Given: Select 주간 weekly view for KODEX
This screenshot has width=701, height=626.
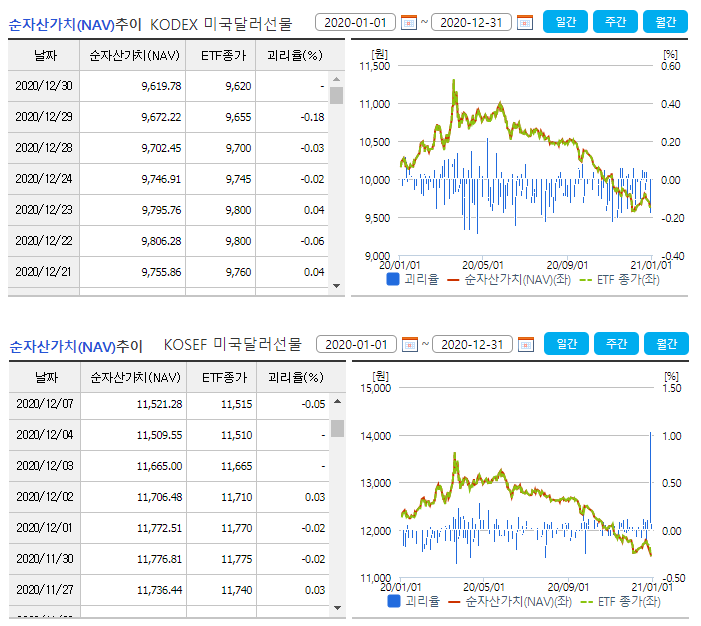Looking at the screenshot, I should pyautogui.click(x=615, y=21).
